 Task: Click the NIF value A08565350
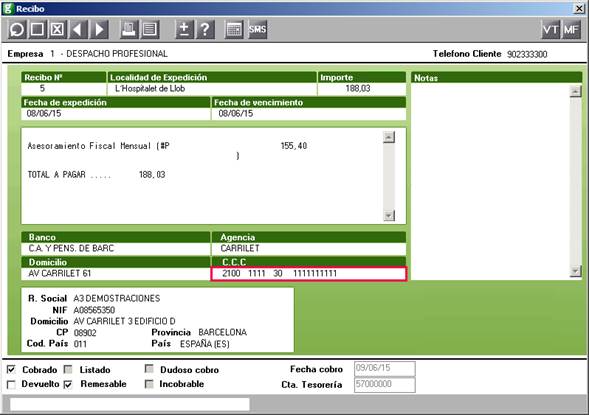pos(94,310)
